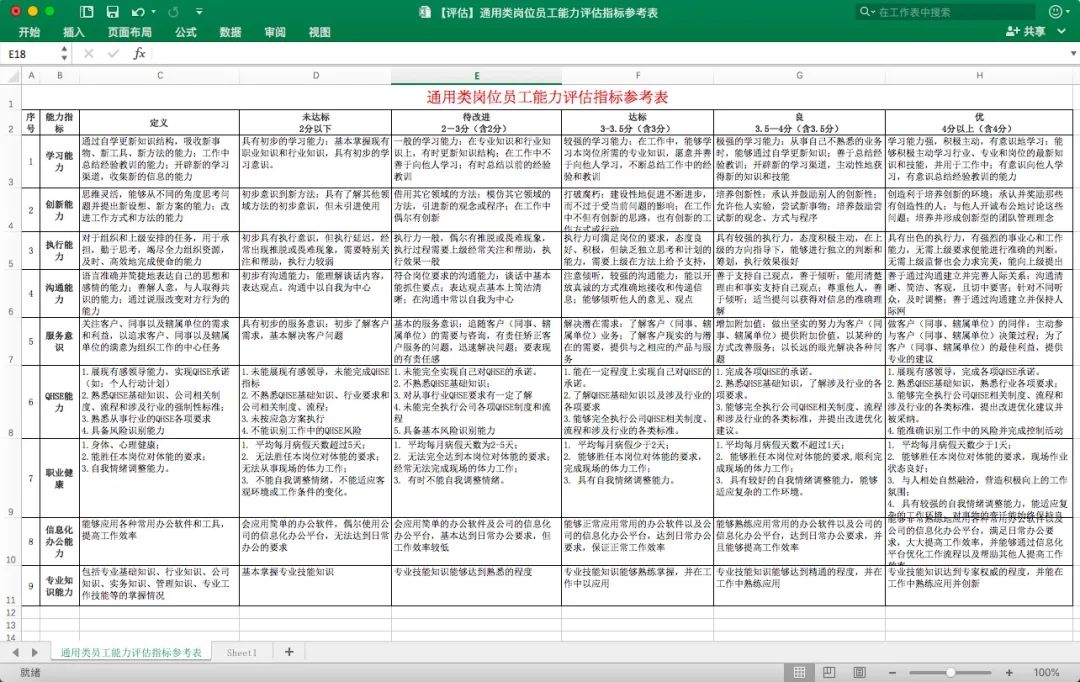Click the 沟通能力 cell

[x=59, y=293]
